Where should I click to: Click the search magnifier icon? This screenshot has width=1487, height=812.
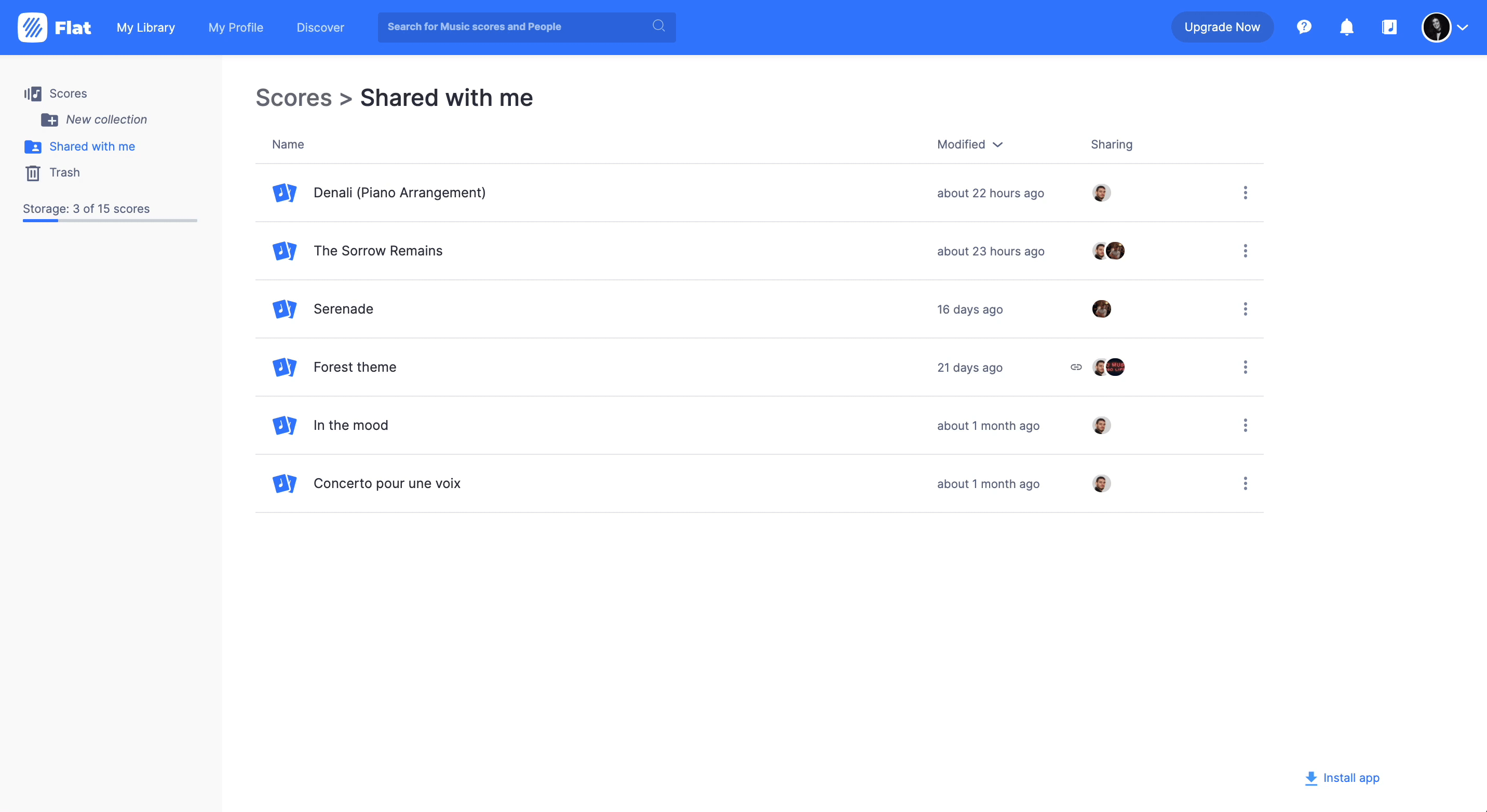click(x=659, y=26)
